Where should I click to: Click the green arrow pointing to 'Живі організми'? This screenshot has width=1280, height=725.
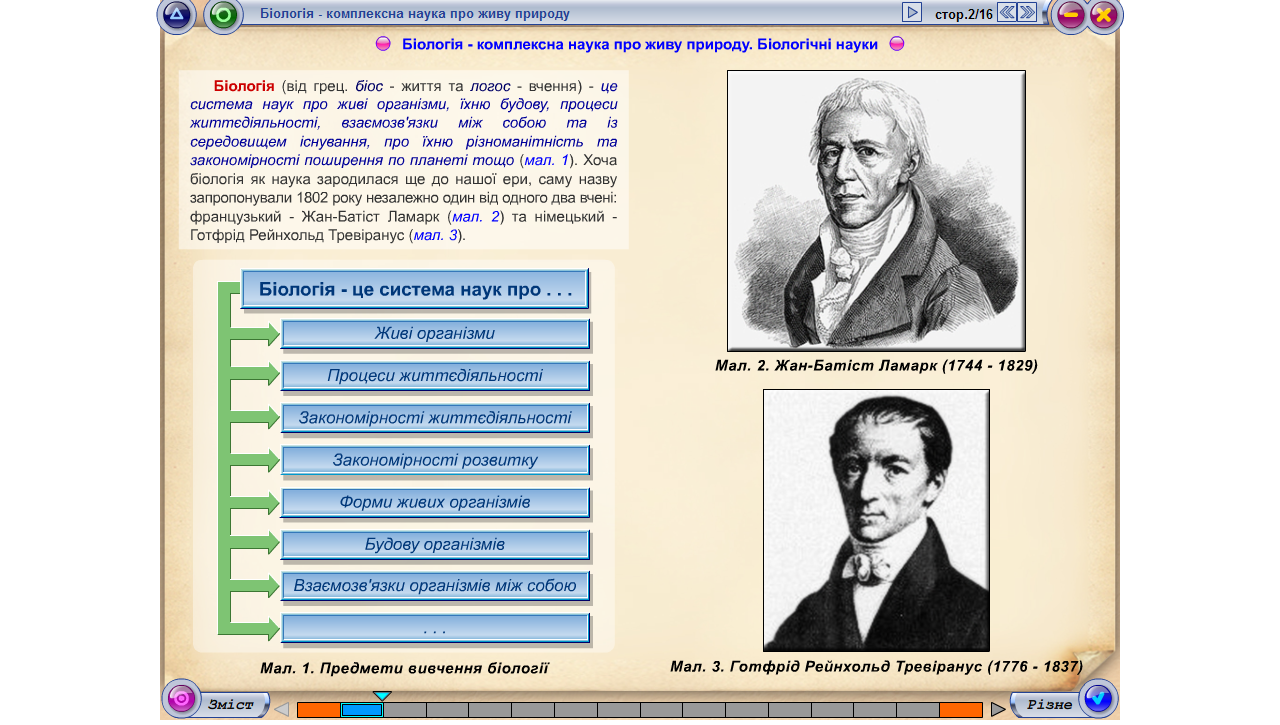[x=256, y=334]
